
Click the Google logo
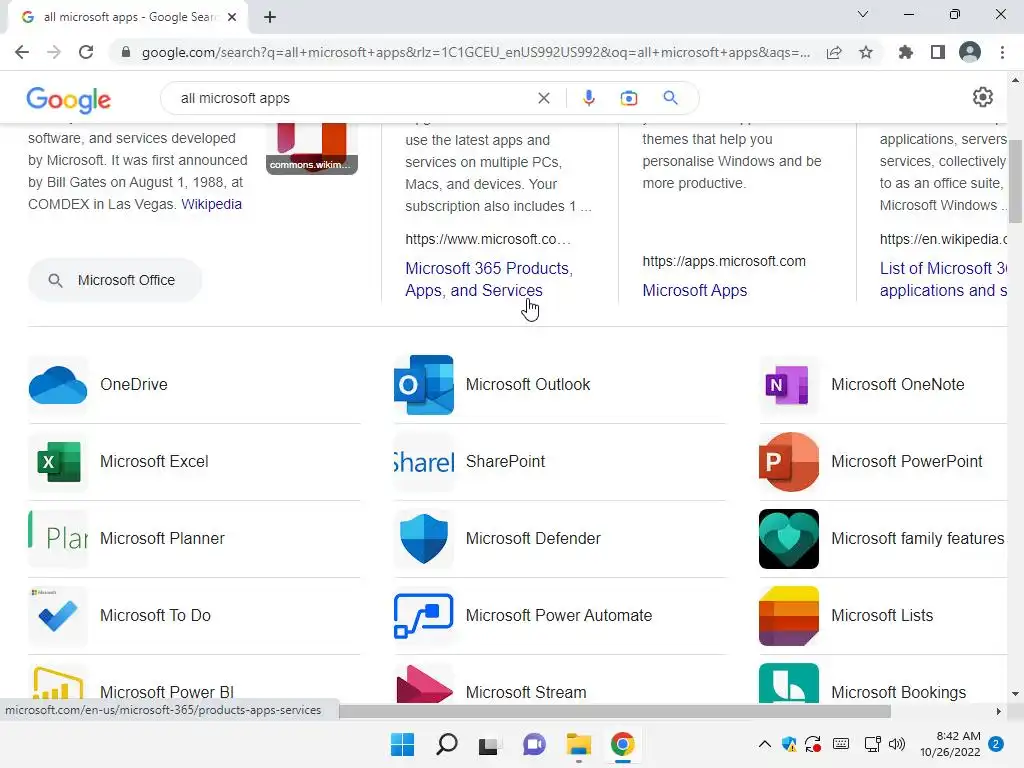(69, 100)
